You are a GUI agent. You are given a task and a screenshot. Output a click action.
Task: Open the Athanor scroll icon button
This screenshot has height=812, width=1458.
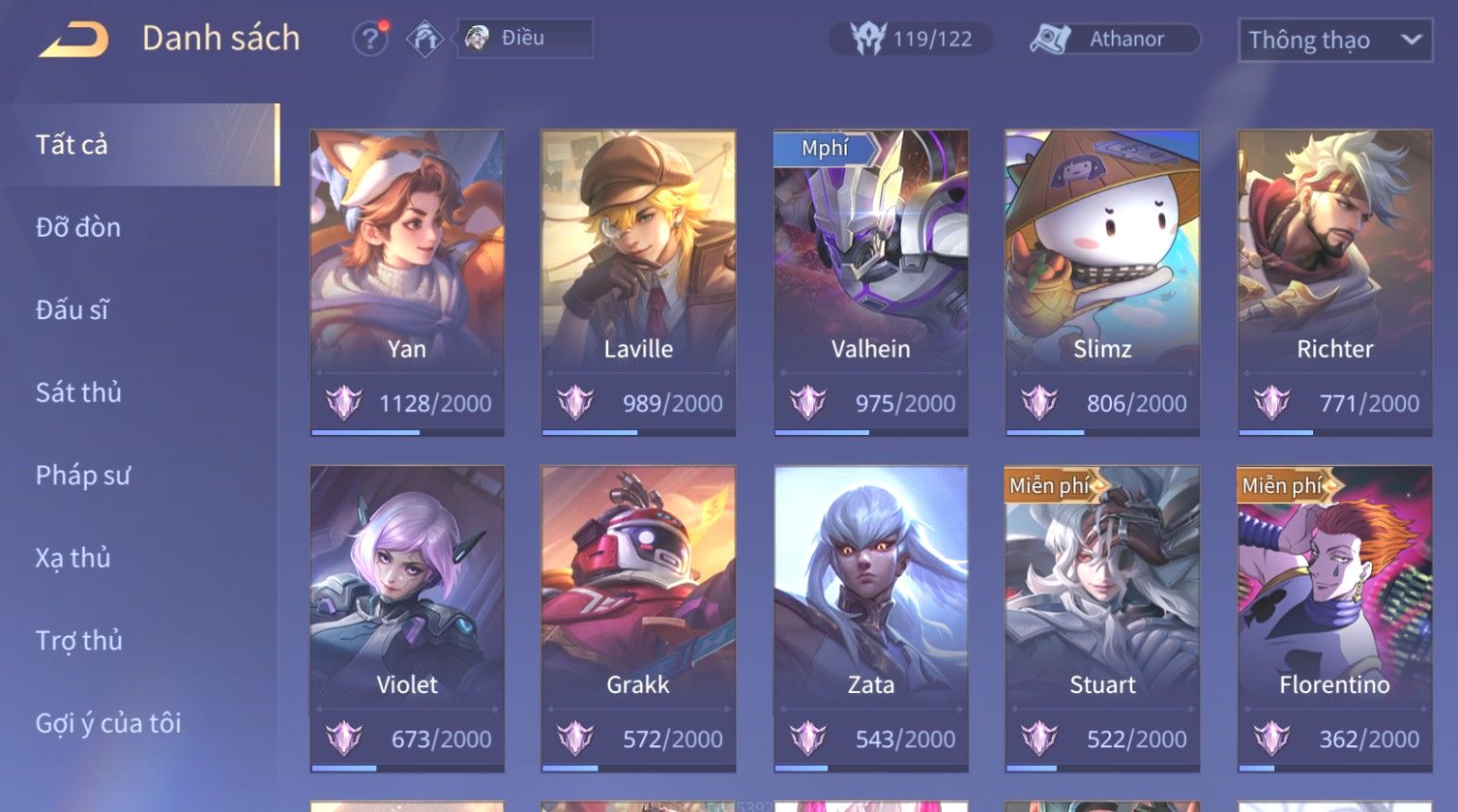1051,39
